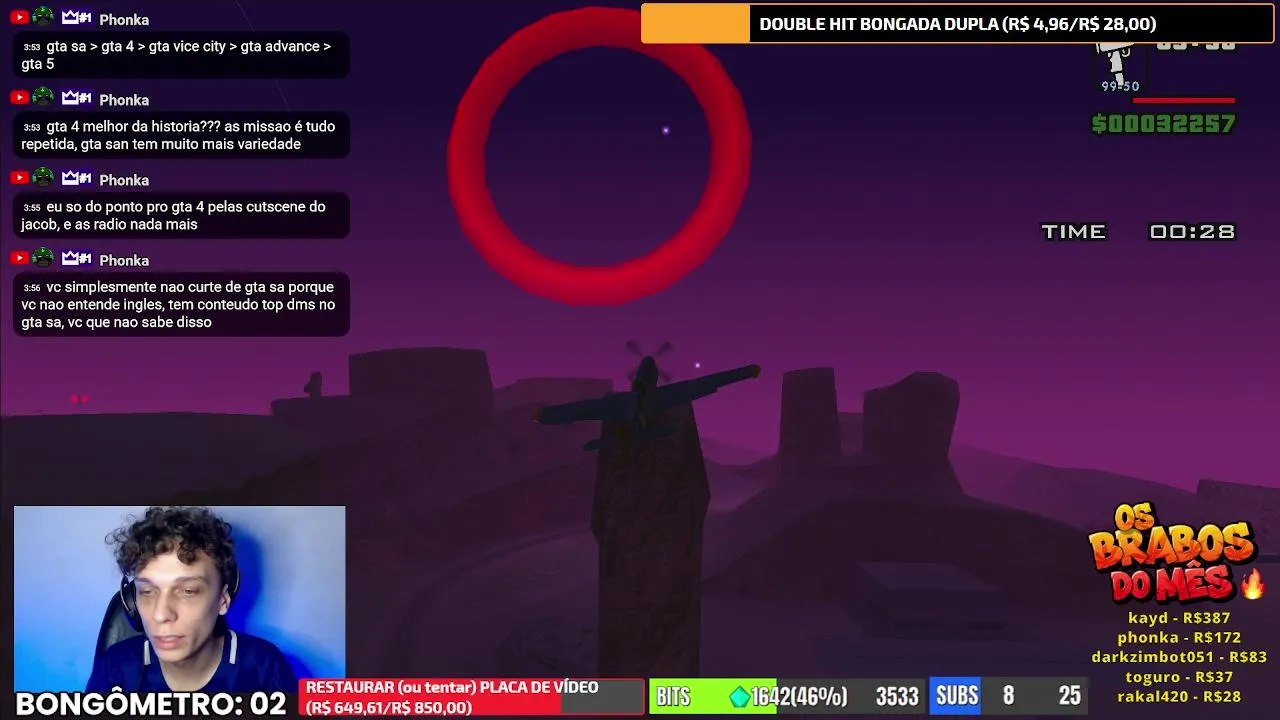The image size is (1280, 720).
Task: Click the airplane flying toward the ring
Action: coord(649,400)
